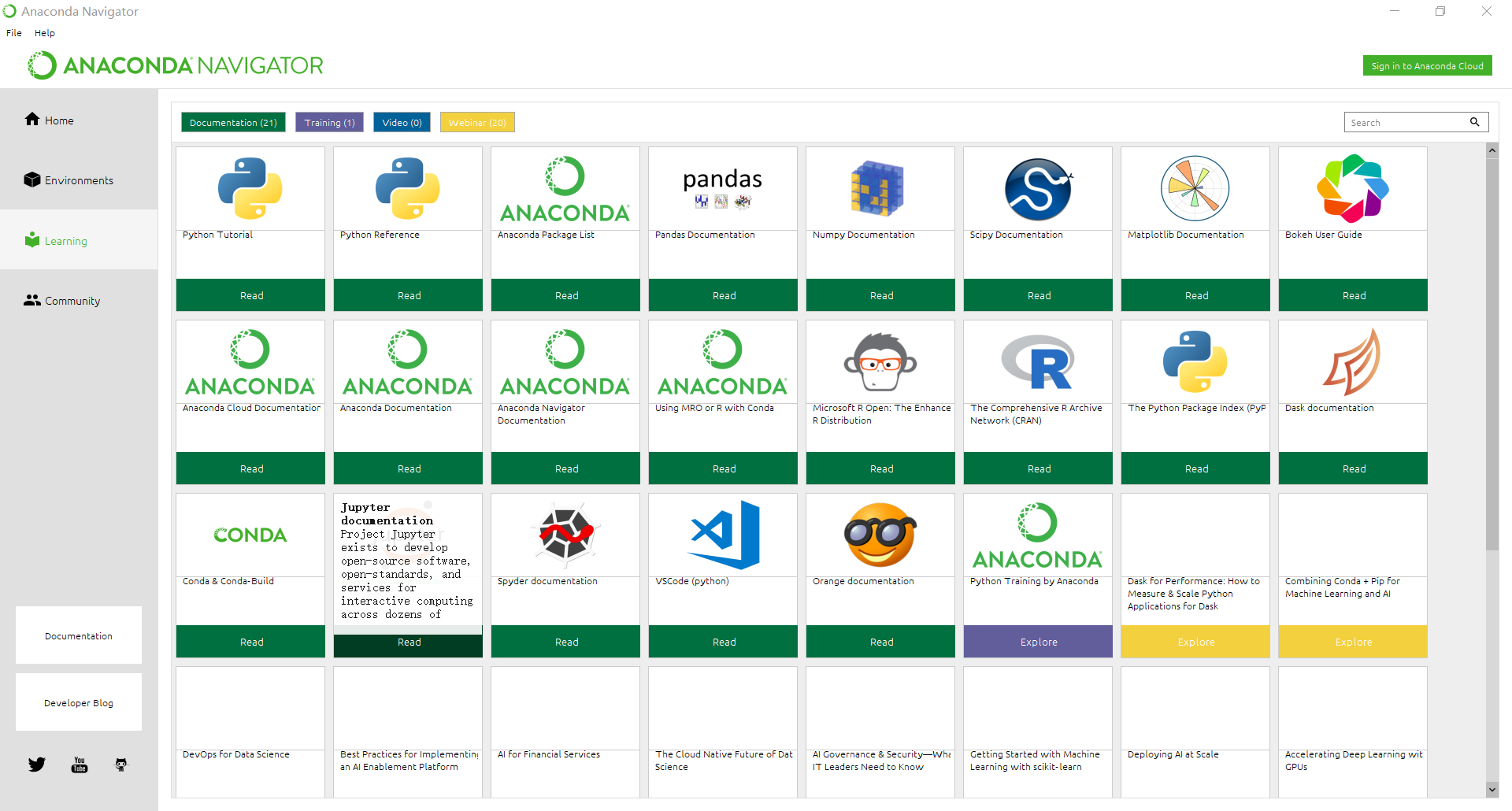This screenshot has width=1512, height=811.
Task: Click the scrollbar up arrow
Action: [x=1492, y=150]
